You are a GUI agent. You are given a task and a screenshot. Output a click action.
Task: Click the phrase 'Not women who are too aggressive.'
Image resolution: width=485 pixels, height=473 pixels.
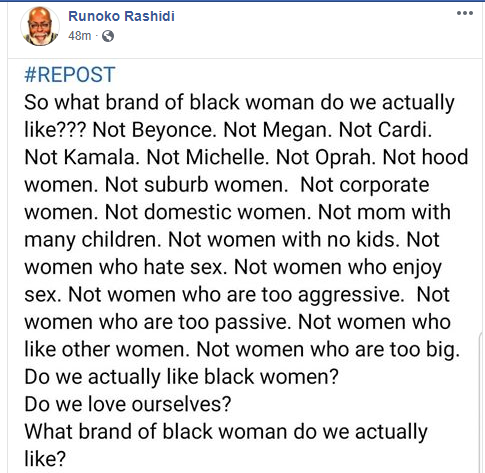[x=236, y=295]
